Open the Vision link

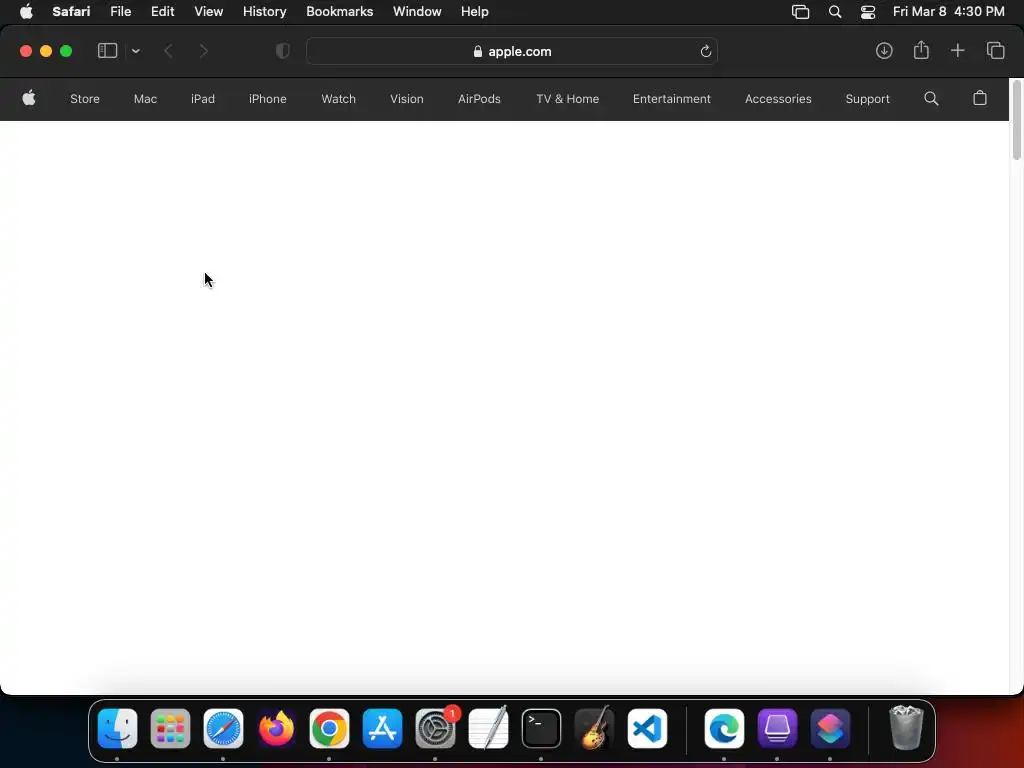point(407,99)
